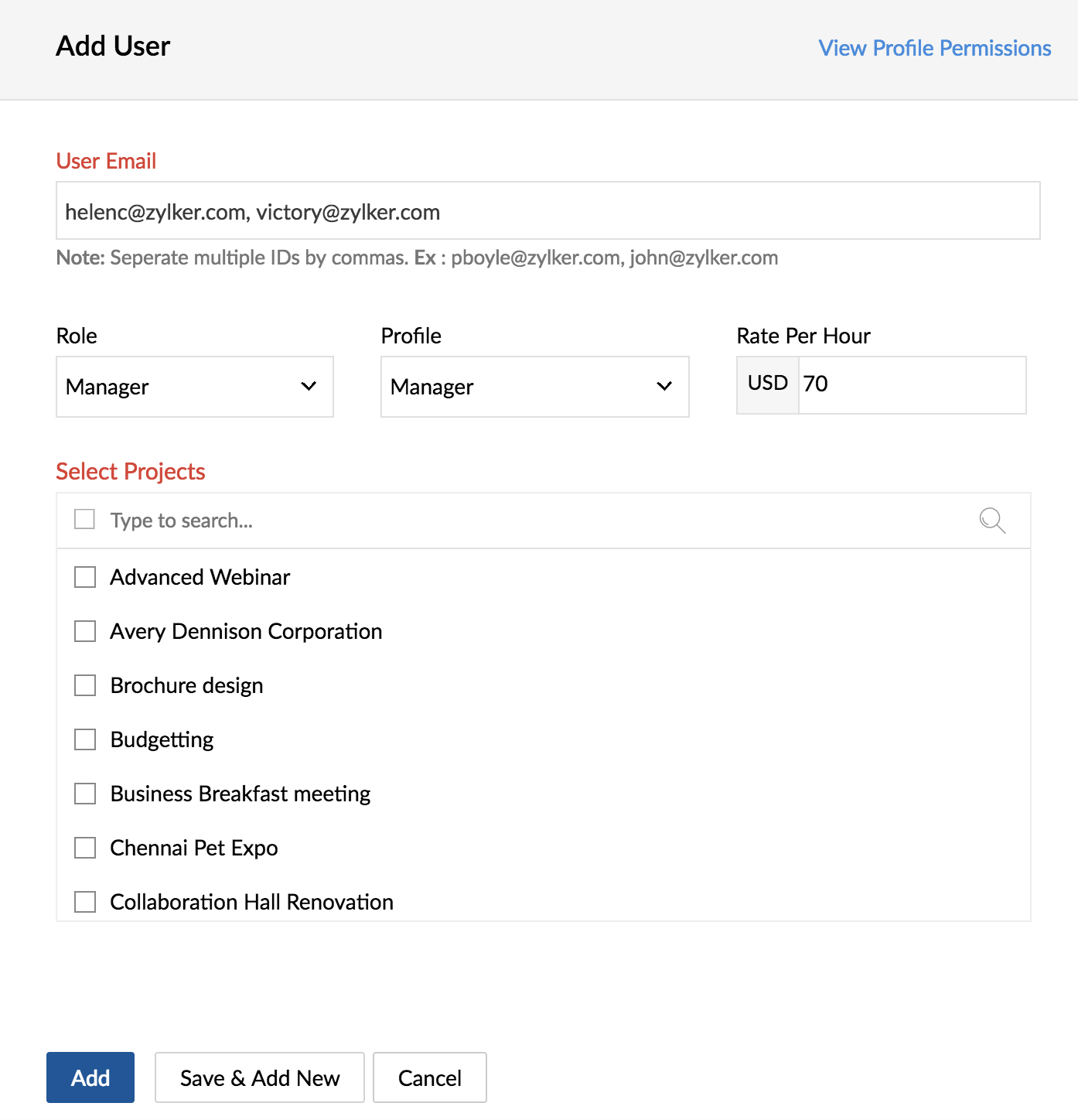Screen dimensions: 1078x1120
Task: Open the Role Manager dropdown
Action: (x=195, y=387)
